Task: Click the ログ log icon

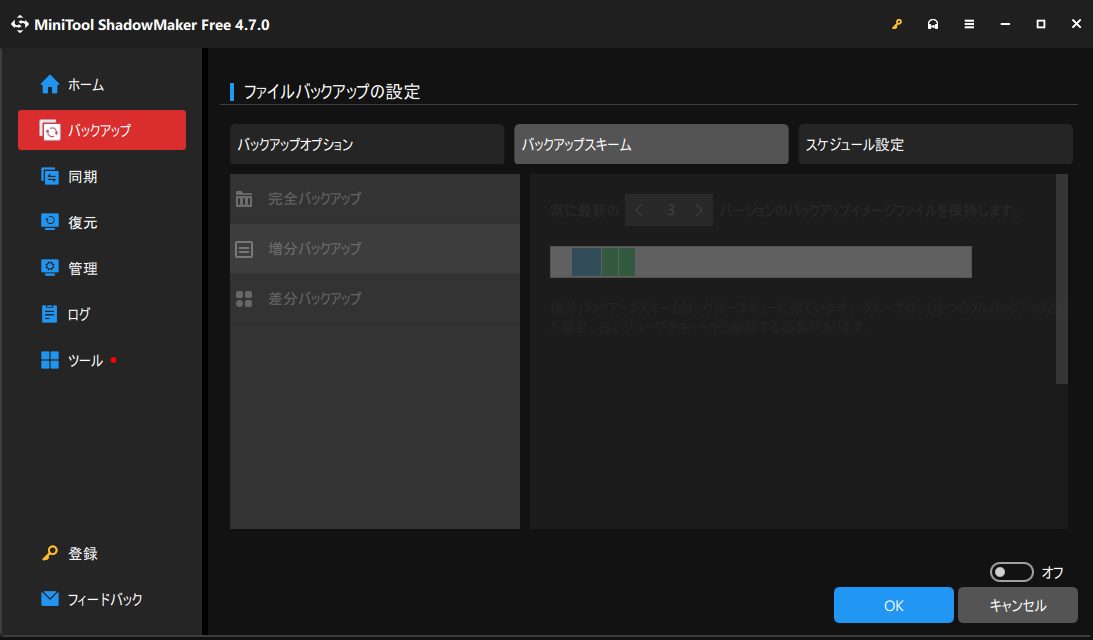Action: [49, 314]
